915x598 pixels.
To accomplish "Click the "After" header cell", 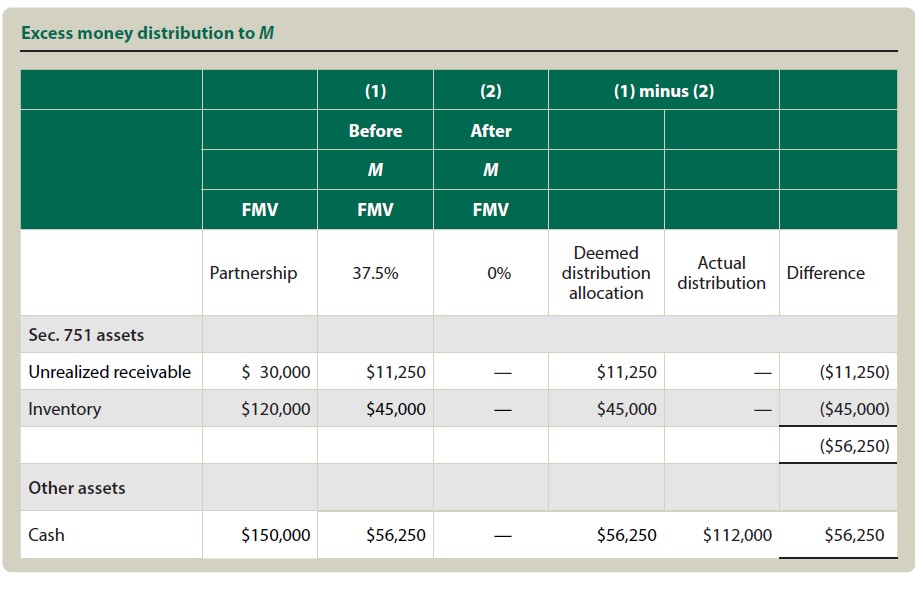I will [490, 131].
